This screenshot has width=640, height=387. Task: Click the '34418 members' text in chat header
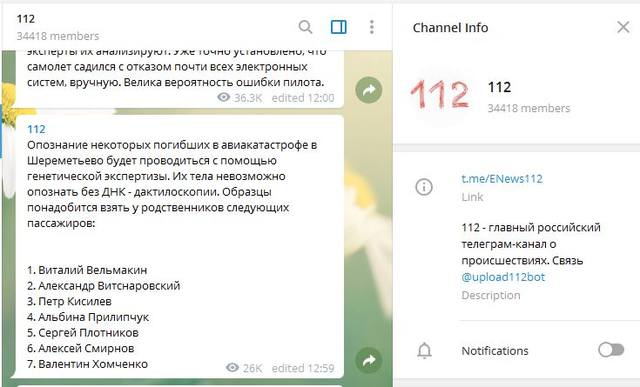click(58, 36)
